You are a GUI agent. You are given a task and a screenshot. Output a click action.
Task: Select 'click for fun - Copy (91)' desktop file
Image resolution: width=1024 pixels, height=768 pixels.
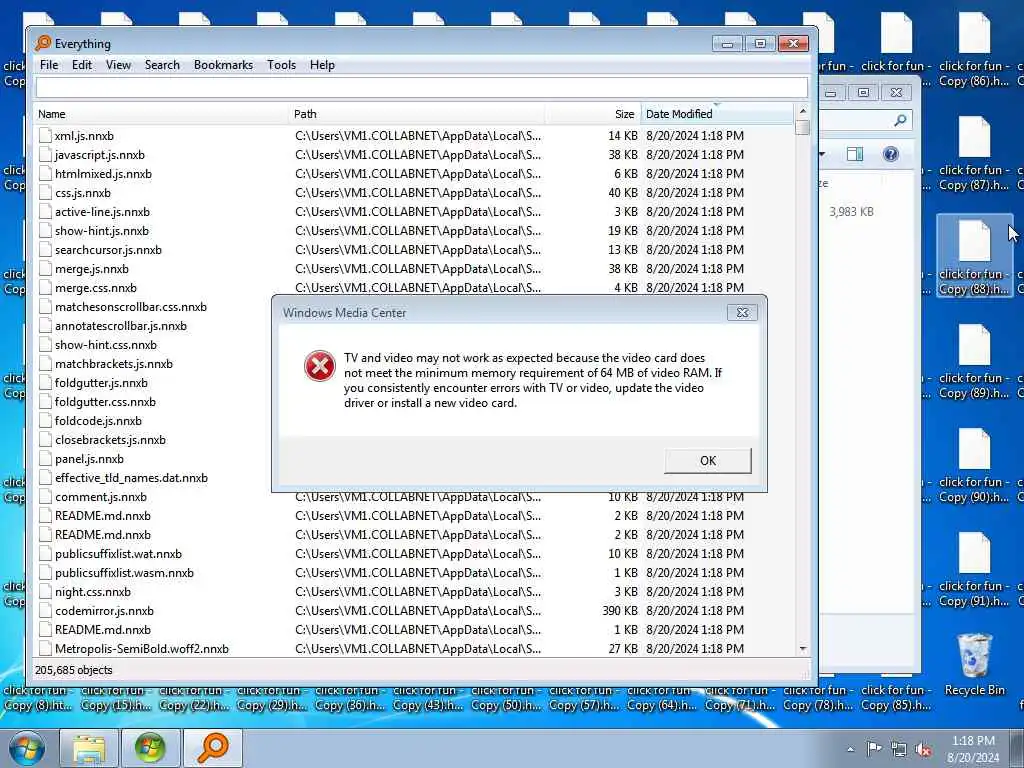974,570
